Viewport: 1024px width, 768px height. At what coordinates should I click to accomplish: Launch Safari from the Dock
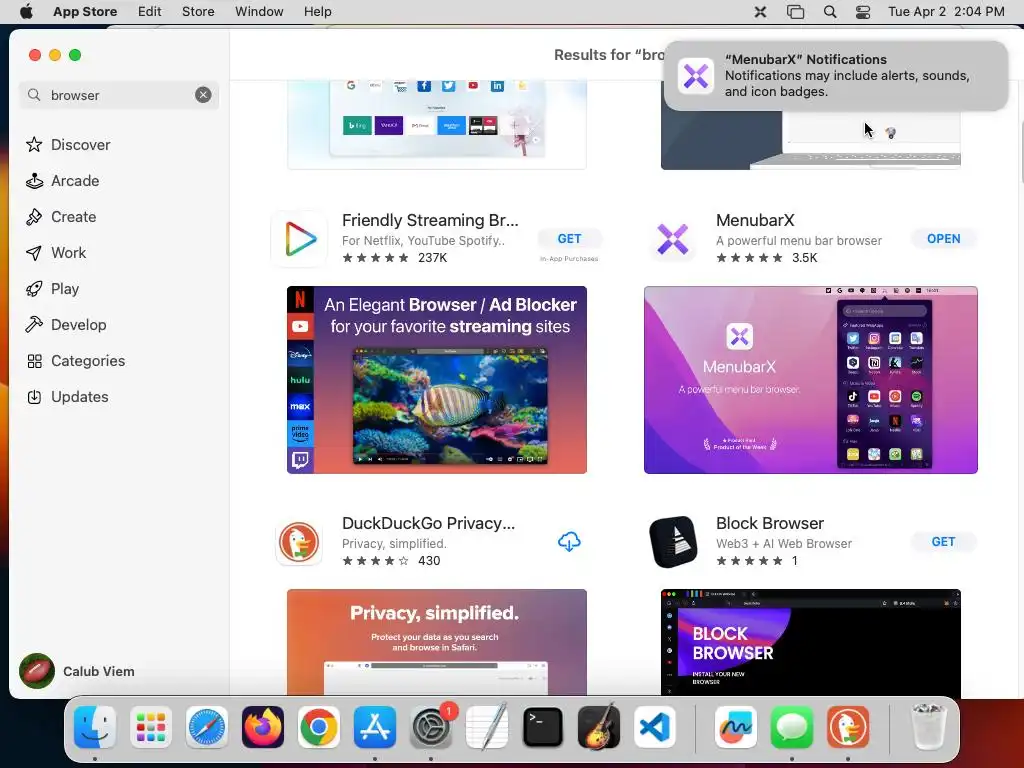[207, 727]
